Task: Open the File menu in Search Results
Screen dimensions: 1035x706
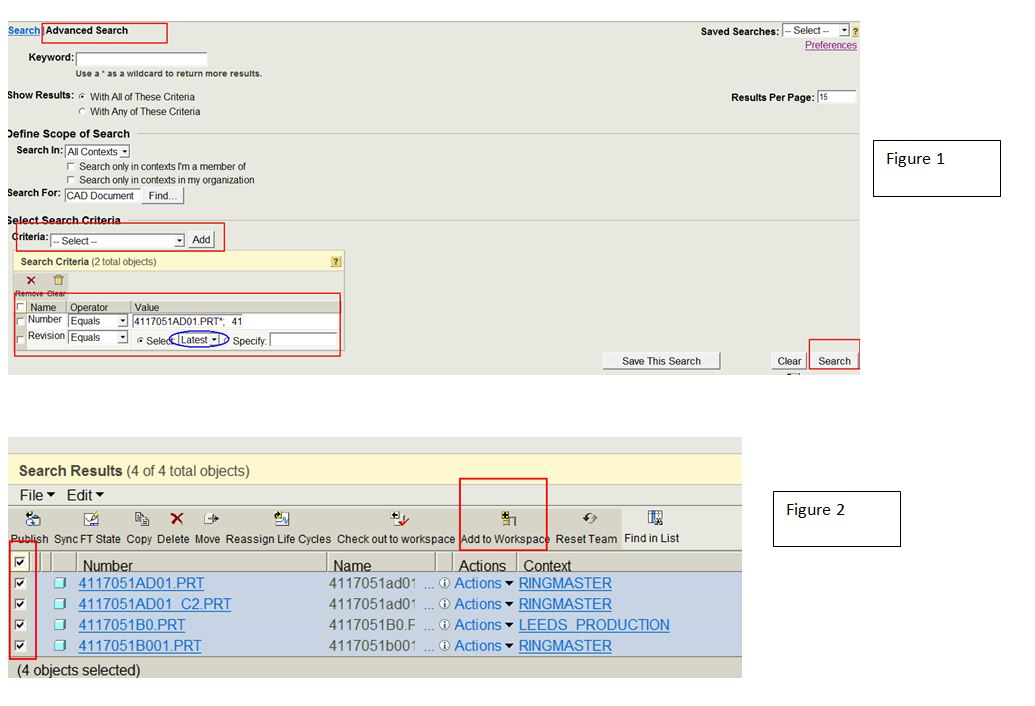Action: point(37,495)
